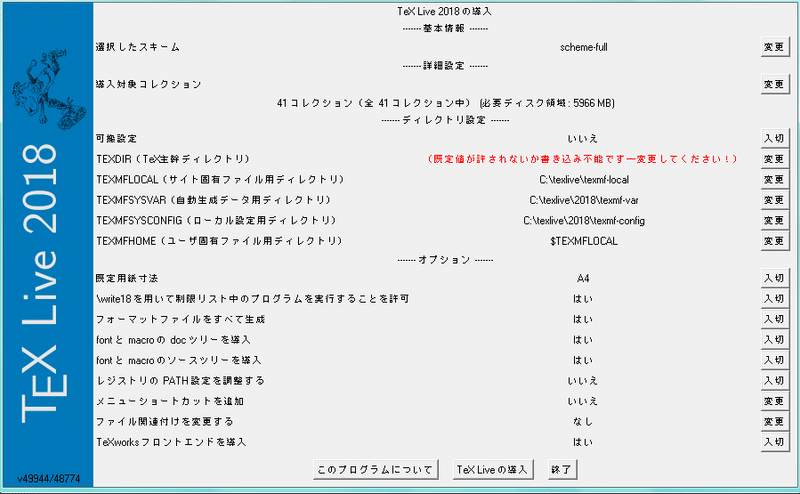Toggle フォーマットファイルをすべて生成 入切 button
This screenshot has width=800, height=494.
(774, 319)
